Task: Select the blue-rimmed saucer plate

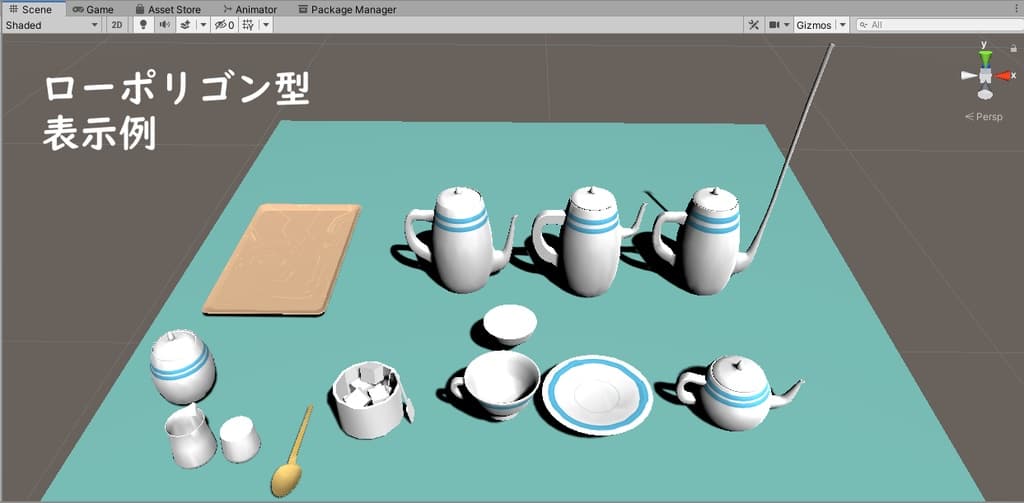Action: point(597,395)
